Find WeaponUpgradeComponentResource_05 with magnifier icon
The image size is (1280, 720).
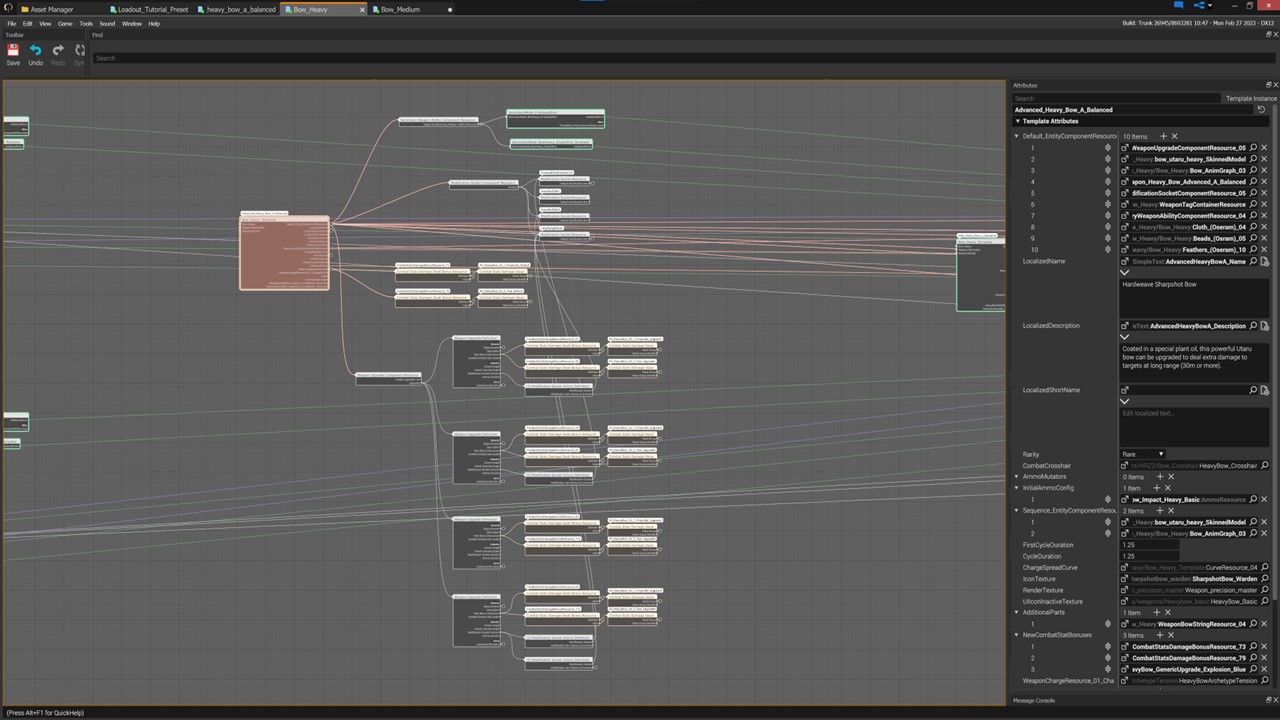1253,148
